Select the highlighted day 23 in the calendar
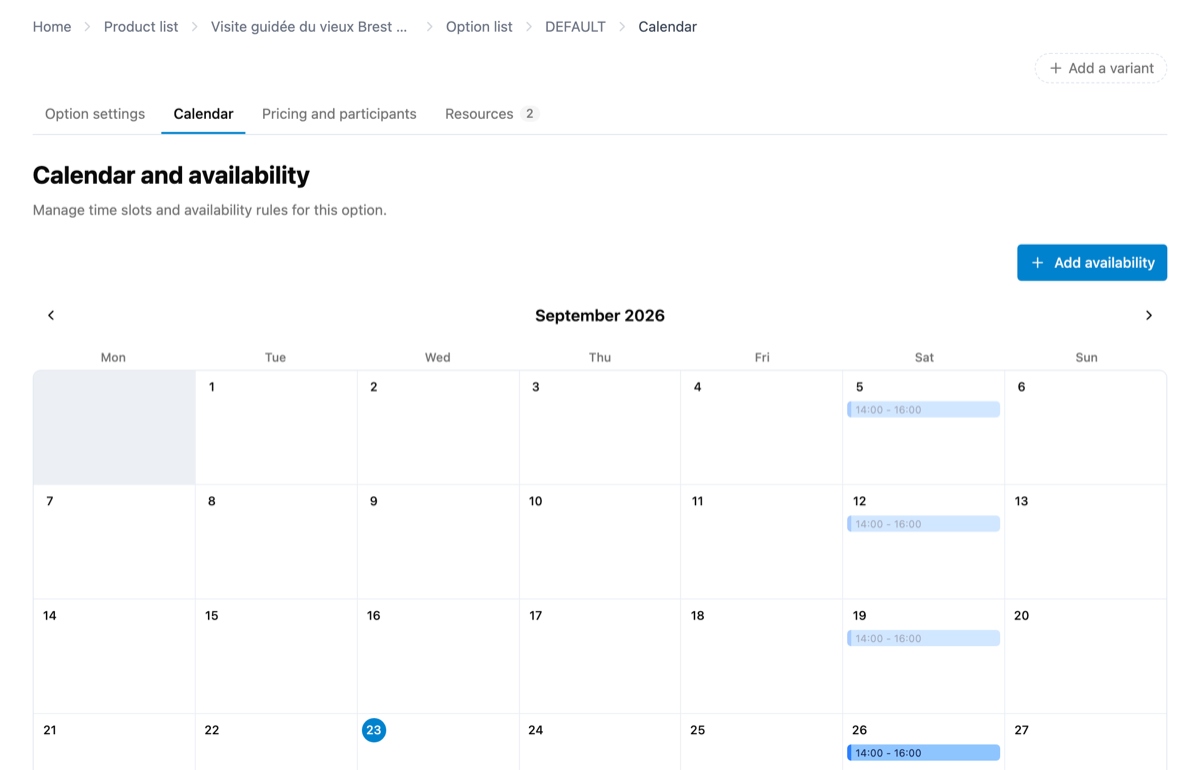This screenshot has height=770, width=1200. (x=374, y=730)
